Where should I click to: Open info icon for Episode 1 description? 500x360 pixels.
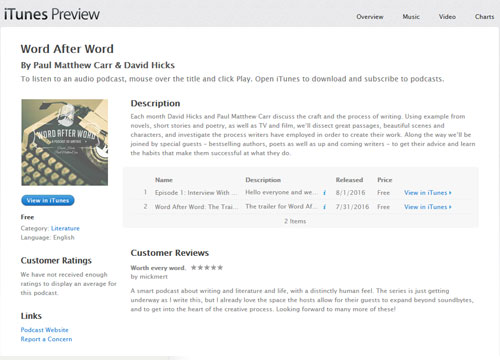coord(324,193)
